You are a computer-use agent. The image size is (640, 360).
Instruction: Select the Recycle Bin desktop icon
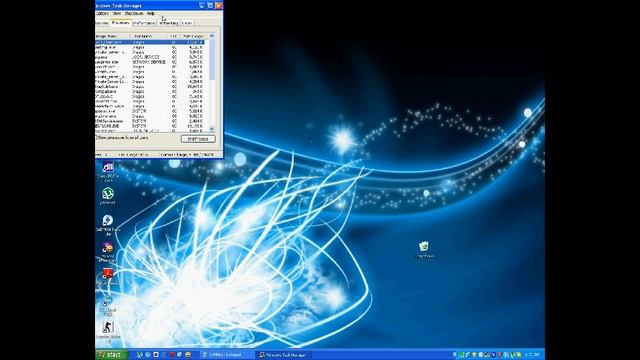point(424,249)
